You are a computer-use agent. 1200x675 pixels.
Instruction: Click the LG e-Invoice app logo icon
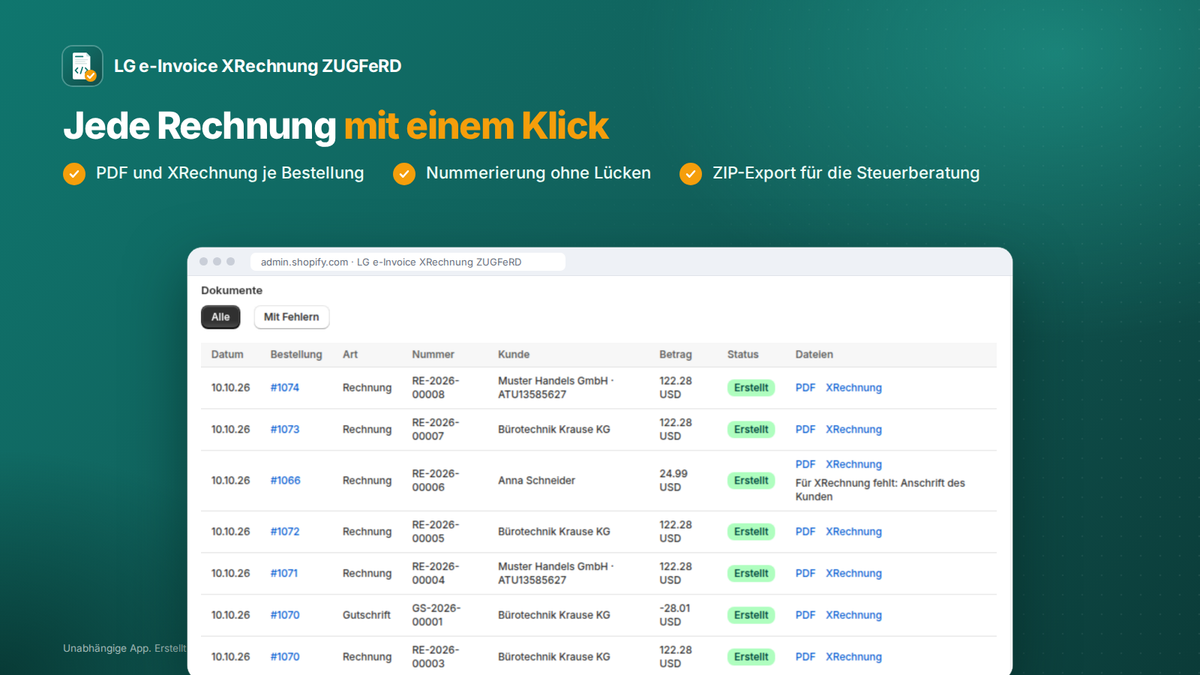pyautogui.click(x=82, y=66)
